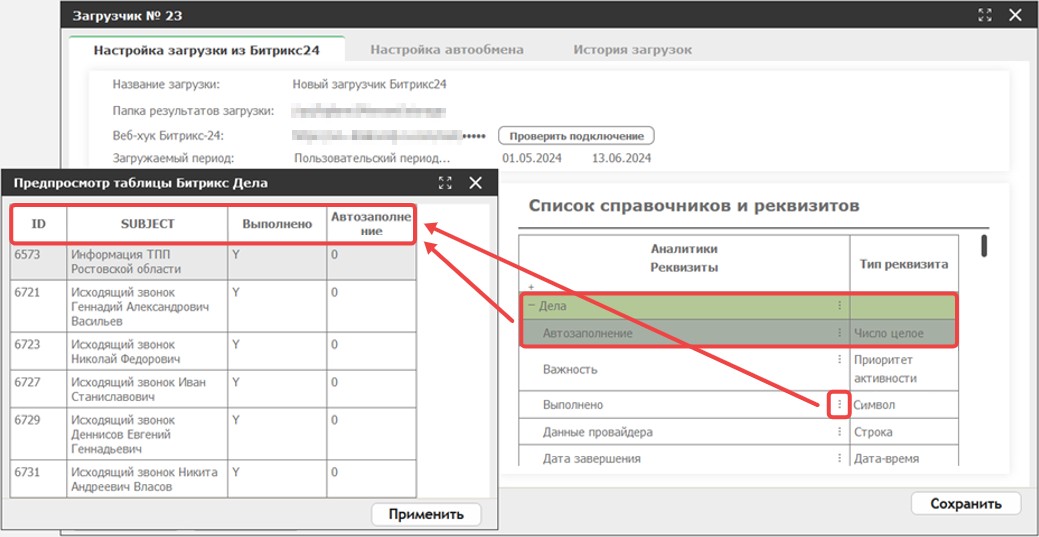Click scrollbar thumb of the requisites list
The width and height of the screenshot is (1039, 537).
click(985, 246)
